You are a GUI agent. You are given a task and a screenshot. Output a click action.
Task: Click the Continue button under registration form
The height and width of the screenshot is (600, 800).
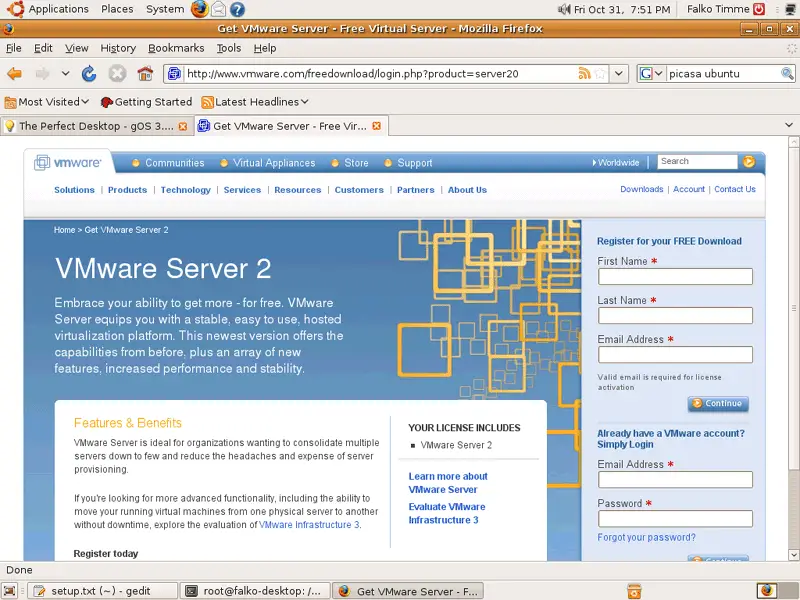[718, 404]
